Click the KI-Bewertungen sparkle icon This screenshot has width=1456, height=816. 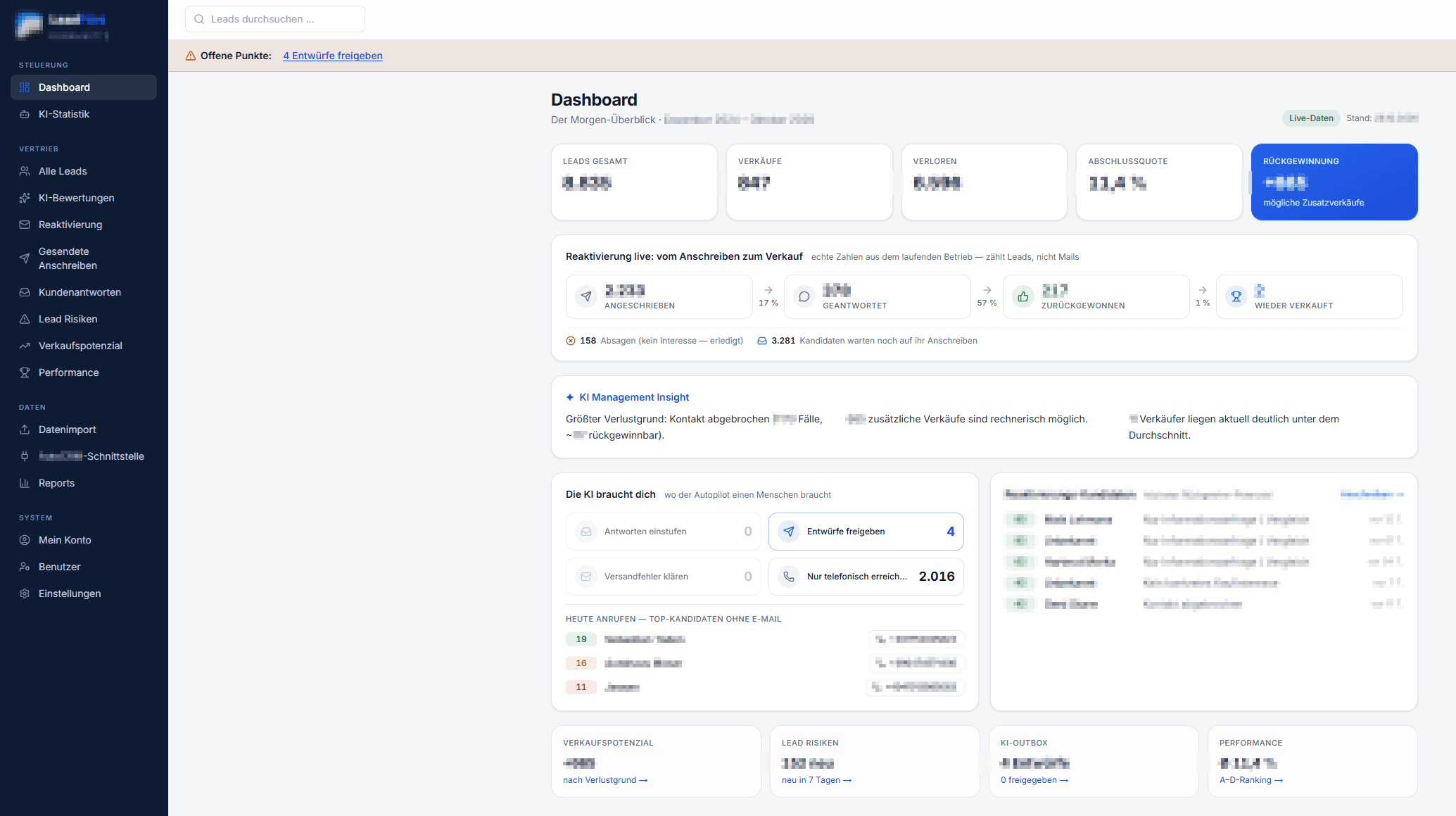pyautogui.click(x=25, y=198)
